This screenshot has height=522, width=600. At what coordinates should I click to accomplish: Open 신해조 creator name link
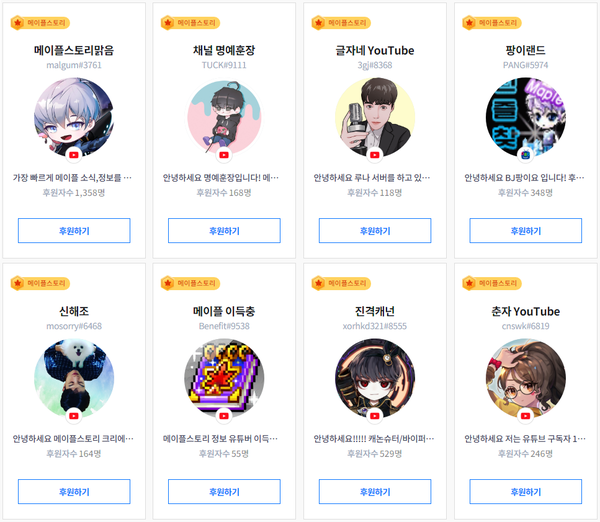pyautogui.click(x=74, y=312)
